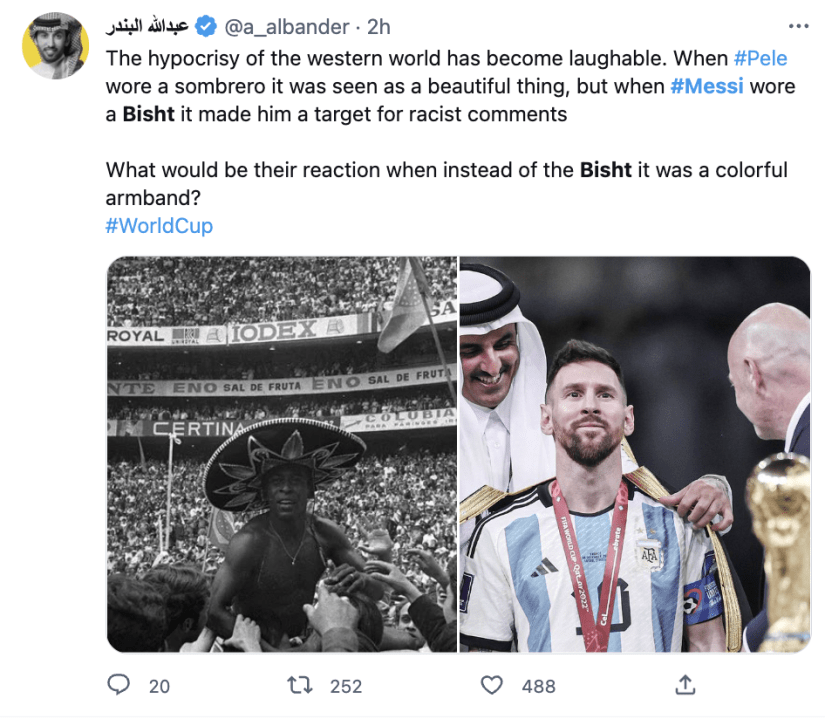
Task: Open the #Messi hashtag
Action: tap(710, 86)
